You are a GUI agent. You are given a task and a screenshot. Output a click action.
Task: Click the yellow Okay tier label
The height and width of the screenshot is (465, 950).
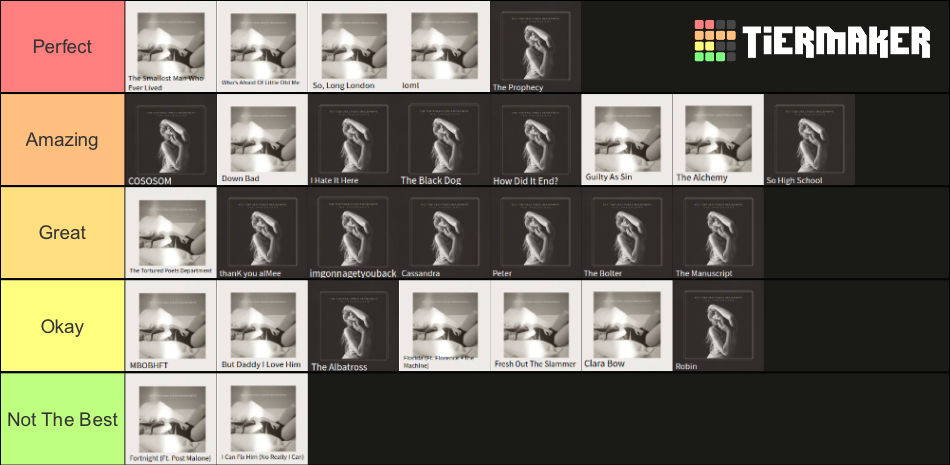(x=62, y=326)
